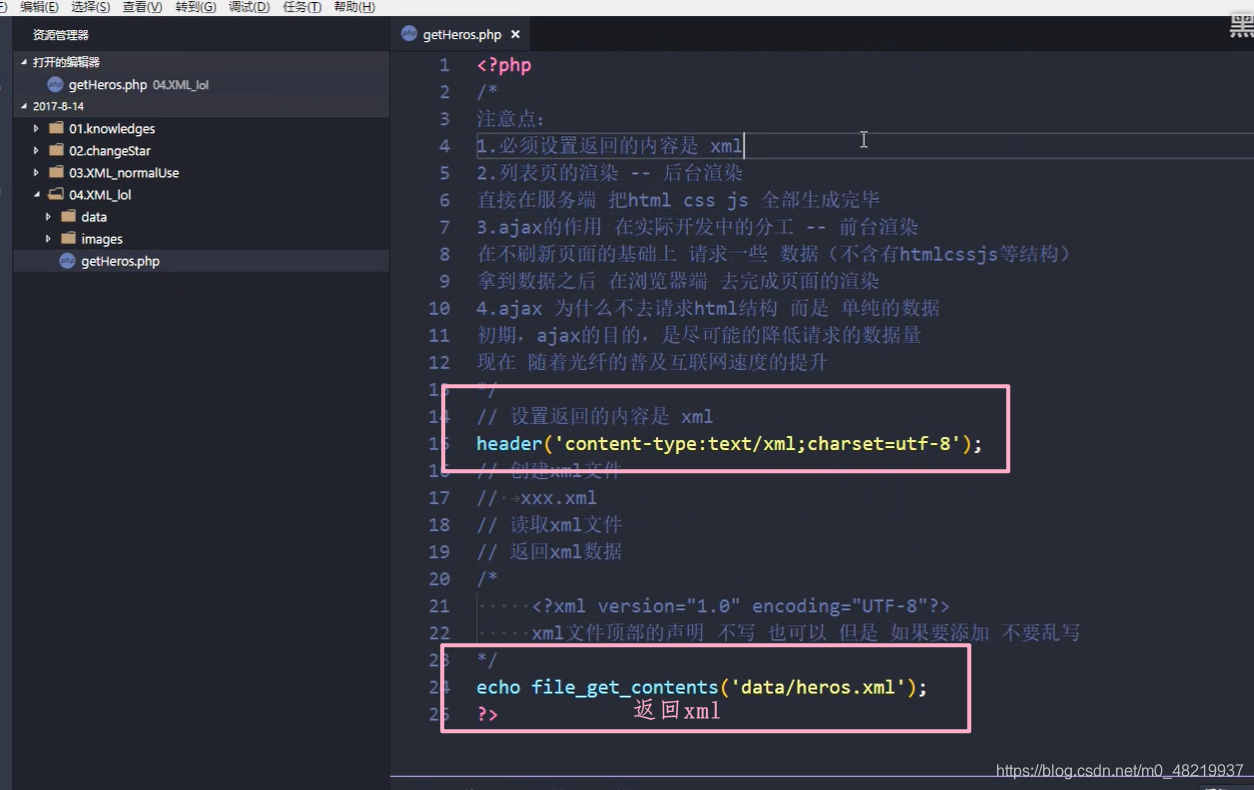Click line number 8 in the gutter

pos(445,254)
